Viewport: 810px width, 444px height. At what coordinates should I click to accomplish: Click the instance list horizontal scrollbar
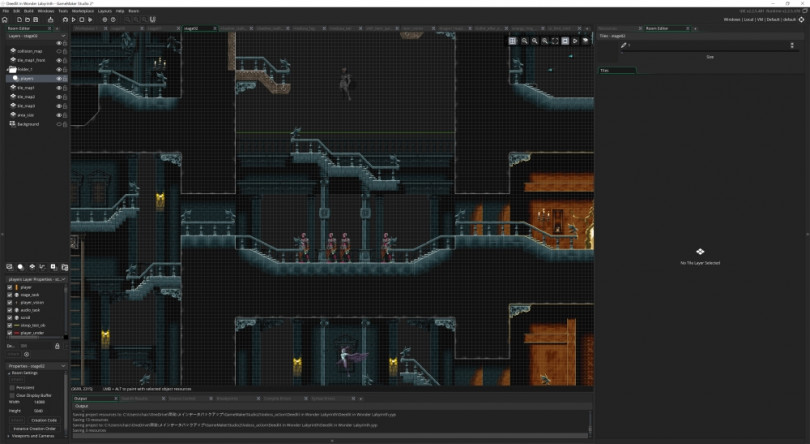click(x=35, y=337)
